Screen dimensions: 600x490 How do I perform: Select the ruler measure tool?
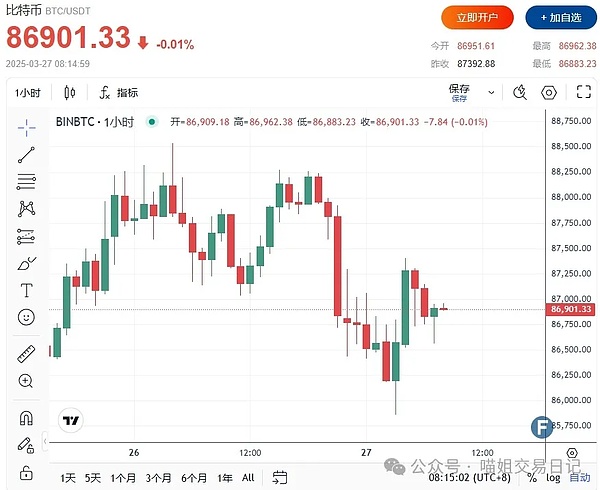26,354
